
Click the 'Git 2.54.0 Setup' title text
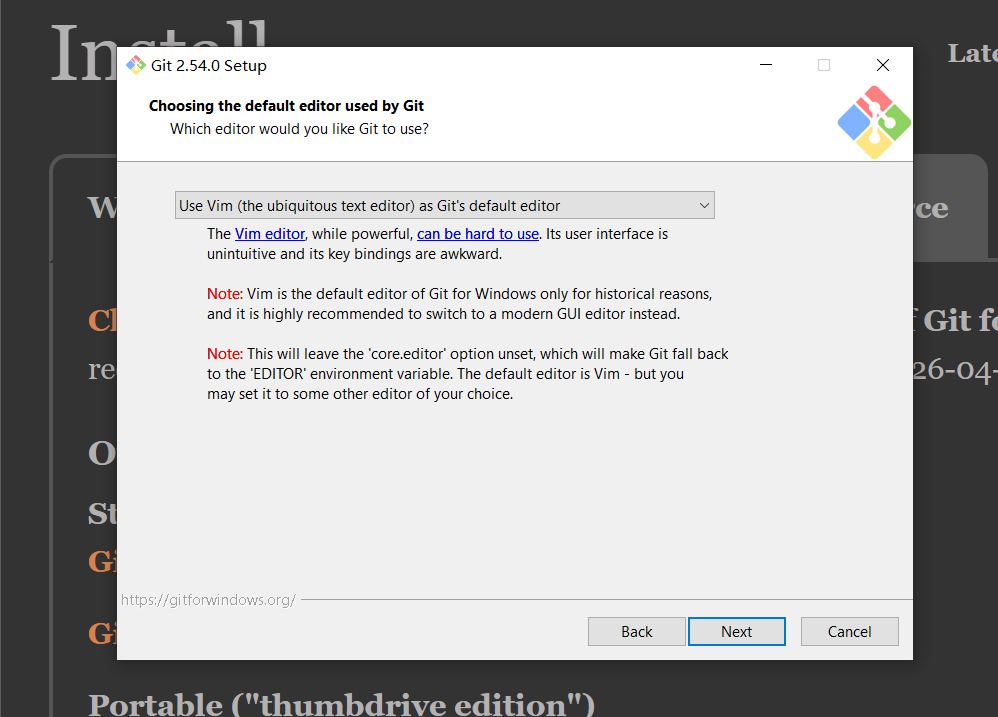(x=209, y=66)
